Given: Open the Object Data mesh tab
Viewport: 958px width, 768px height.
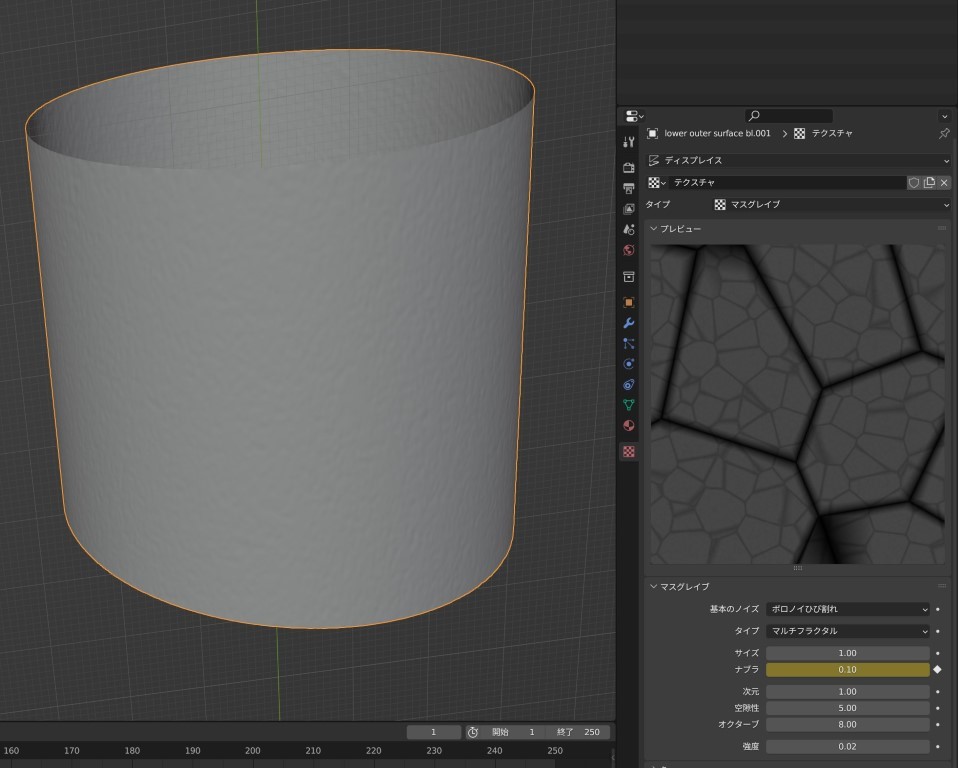Looking at the screenshot, I should point(629,405).
